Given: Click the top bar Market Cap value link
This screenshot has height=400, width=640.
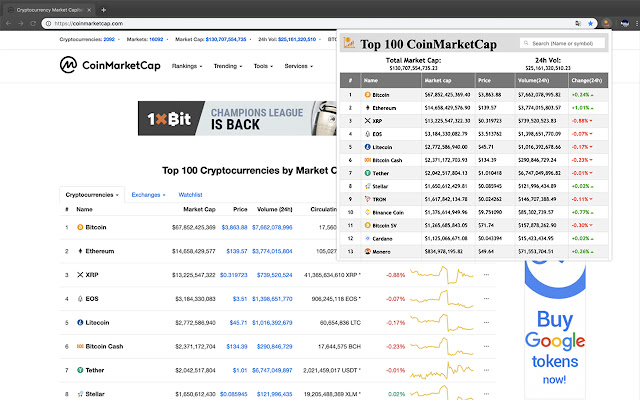Looking at the screenshot, I should (x=226, y=40).
